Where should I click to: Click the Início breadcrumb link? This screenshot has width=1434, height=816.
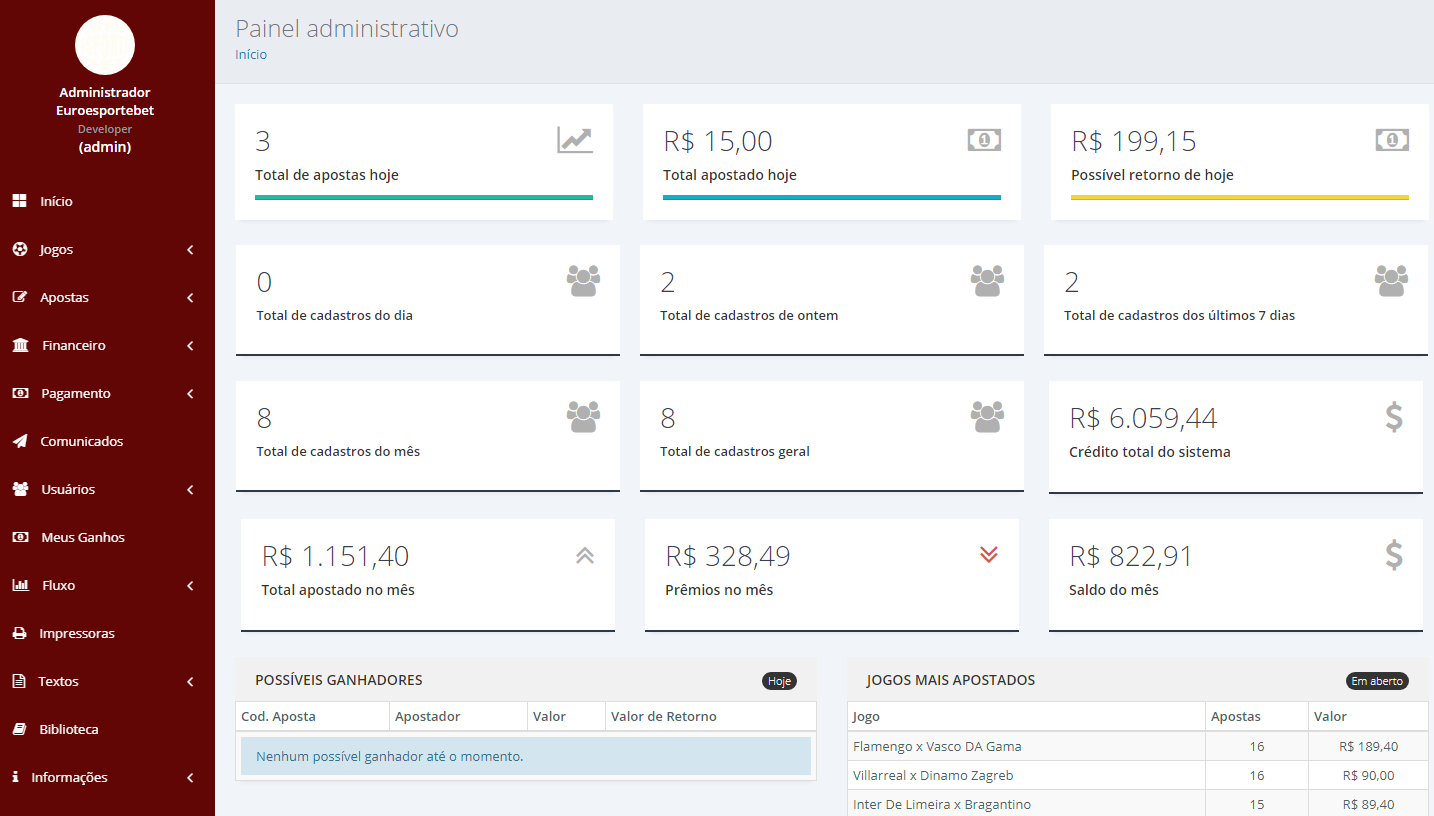(x=251, y=55)
